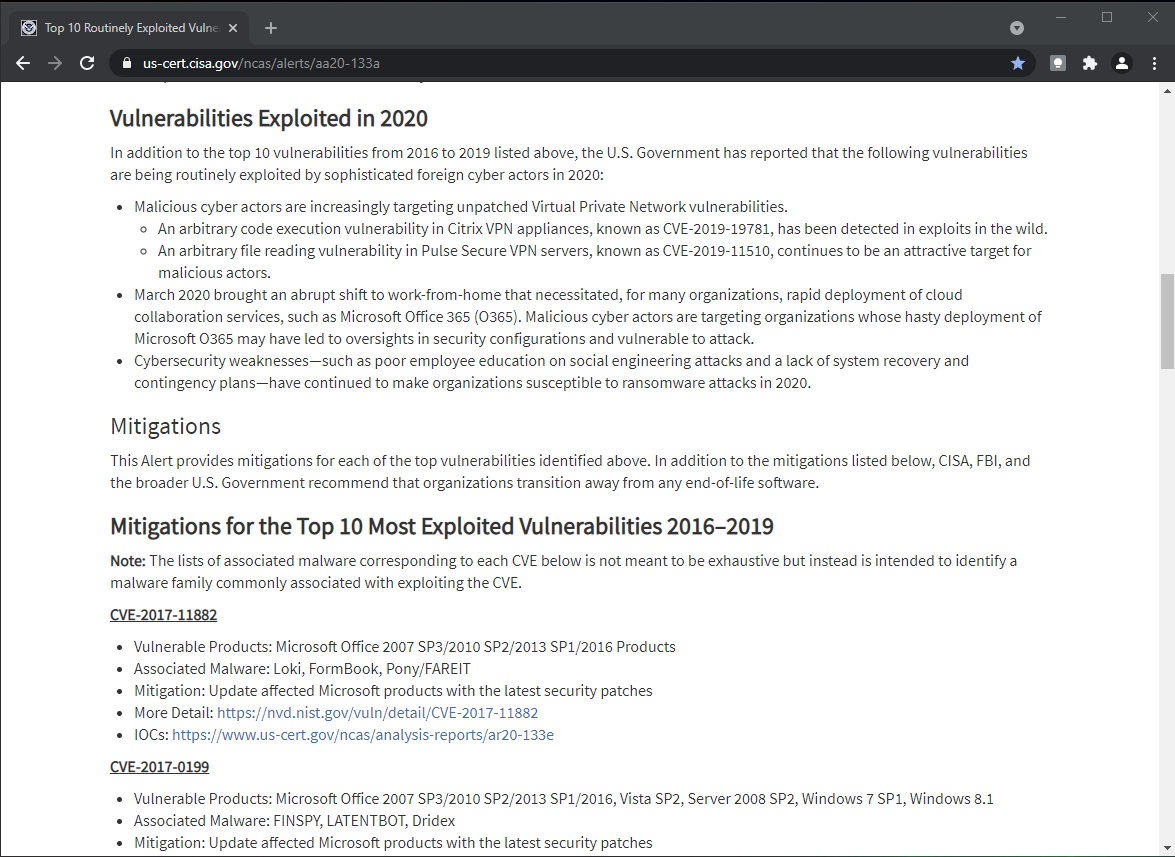This screenshot has width=1175, height=857.
Task: Open a new tab with plus button
Action: click(271, 28)
